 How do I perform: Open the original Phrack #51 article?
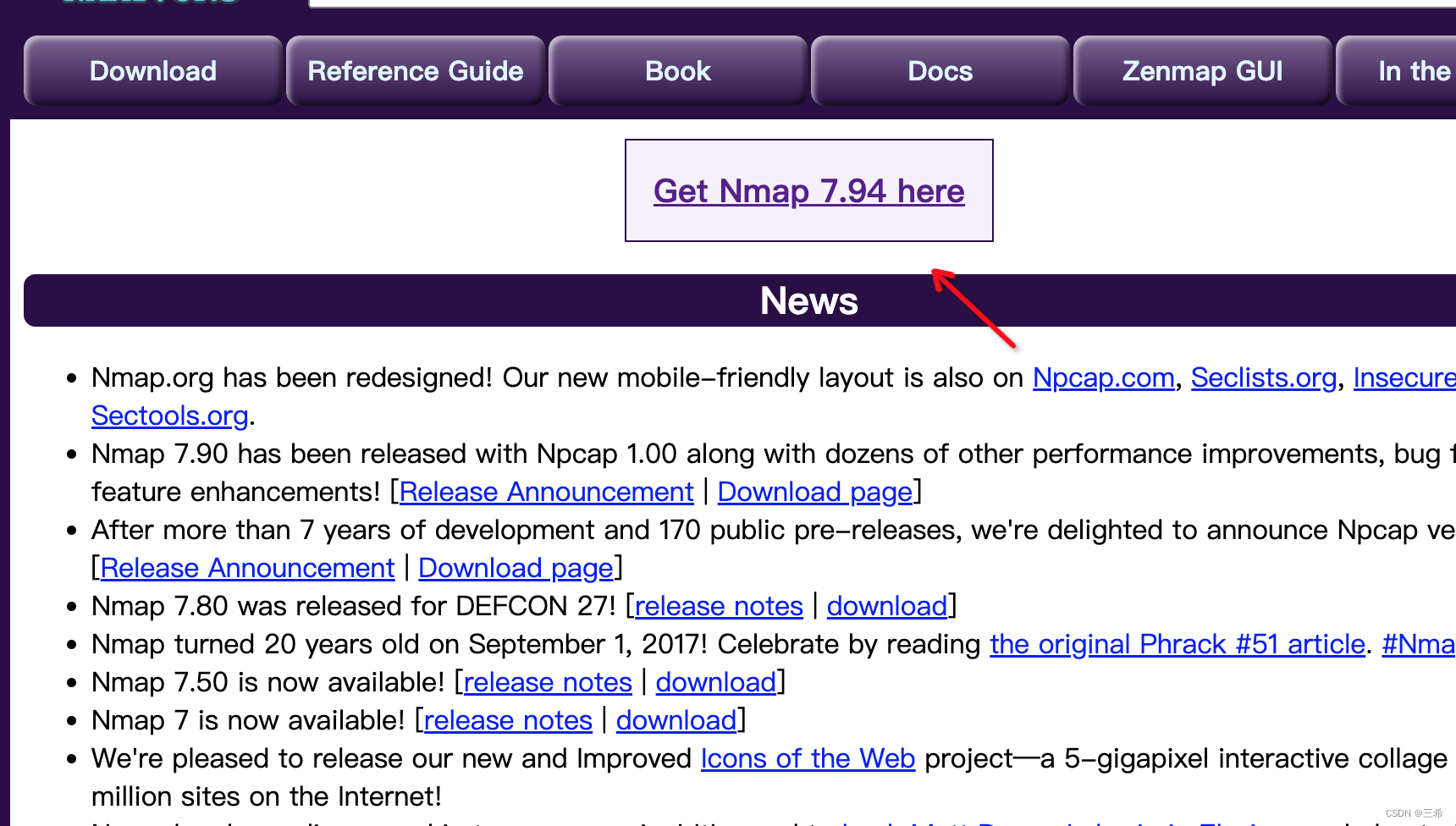click(x=1177, y=644)
